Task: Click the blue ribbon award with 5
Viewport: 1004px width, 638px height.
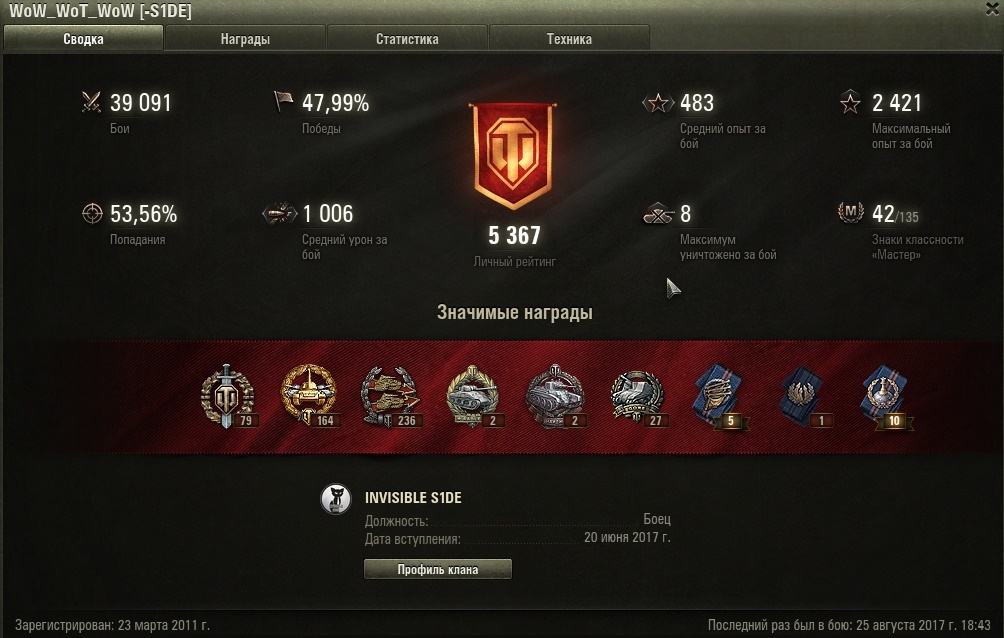Action: (x=718, y=397)
